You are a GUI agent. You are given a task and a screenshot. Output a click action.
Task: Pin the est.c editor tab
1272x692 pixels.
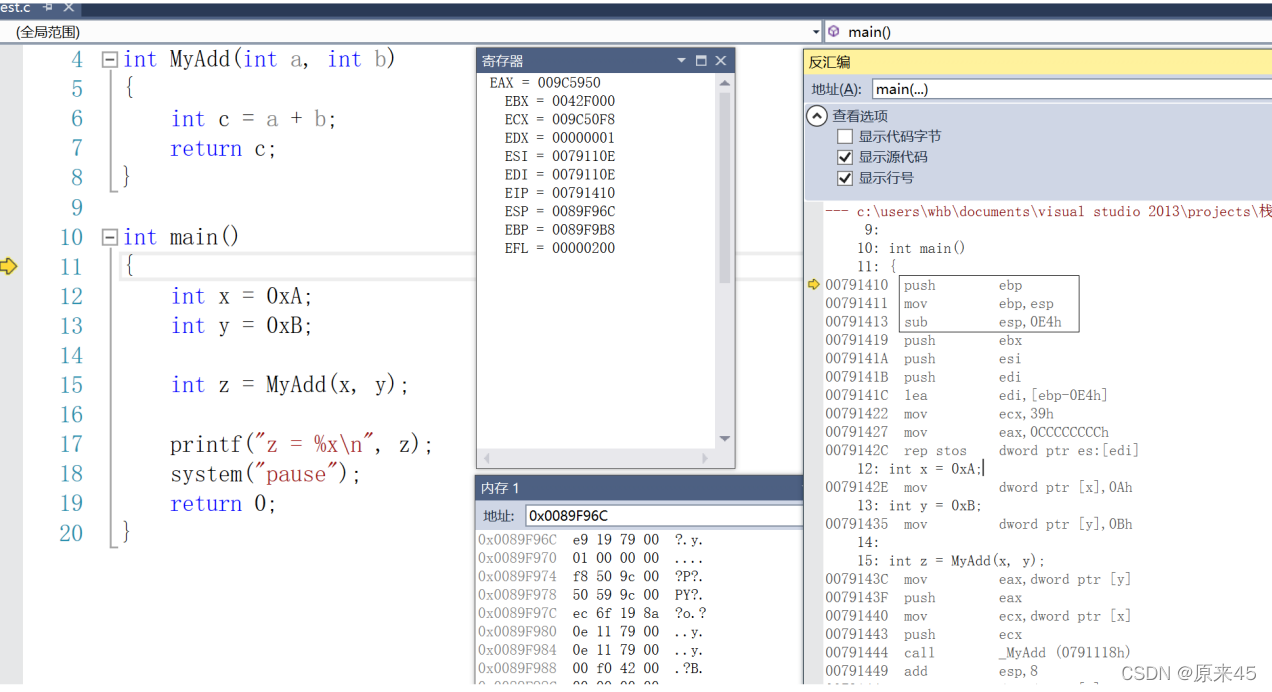pyautogui.click(x=48, y=7)
